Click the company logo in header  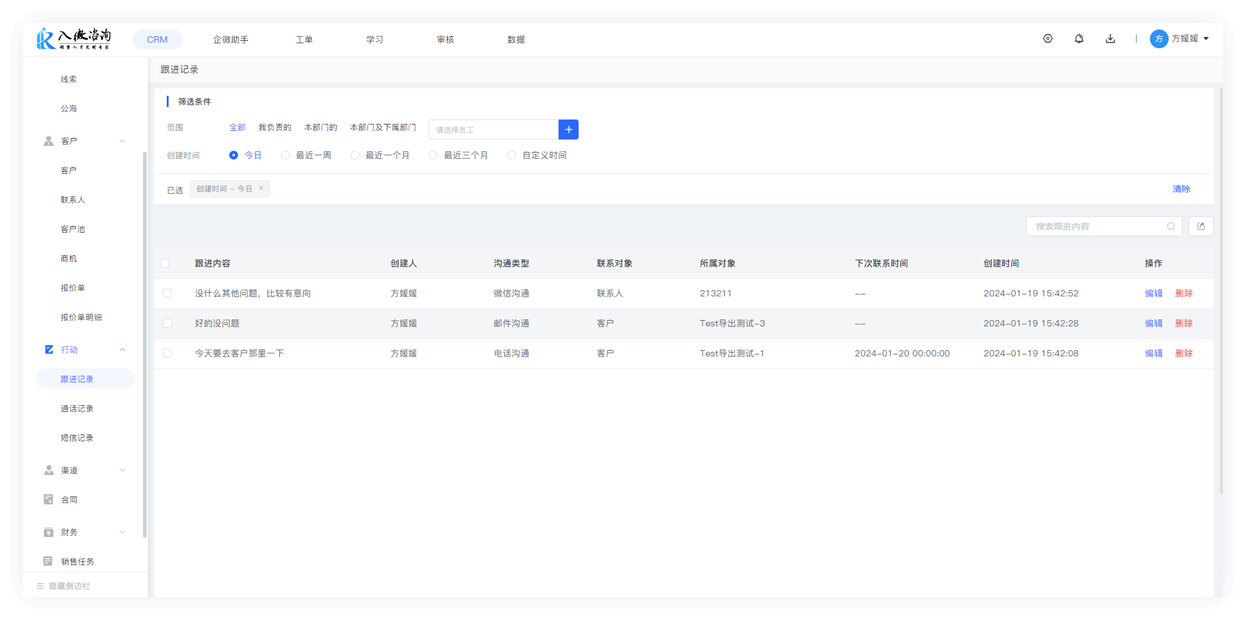[74, 38]
